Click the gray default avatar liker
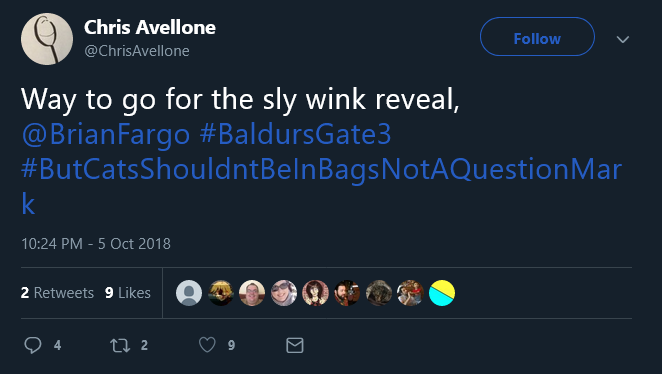Screen dimensions: 662x374 [x=189, y=293]
